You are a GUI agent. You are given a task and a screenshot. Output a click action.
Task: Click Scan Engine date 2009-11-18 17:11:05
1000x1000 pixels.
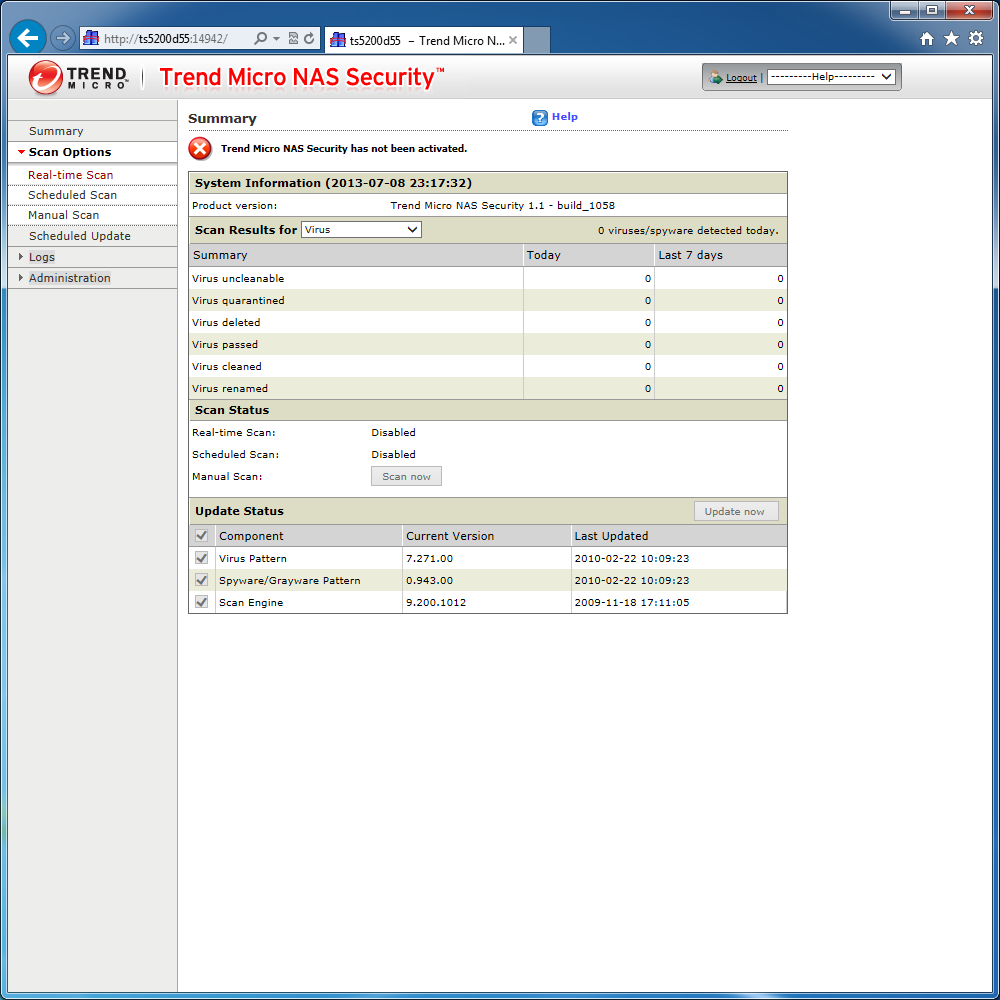tap(631, 603)
